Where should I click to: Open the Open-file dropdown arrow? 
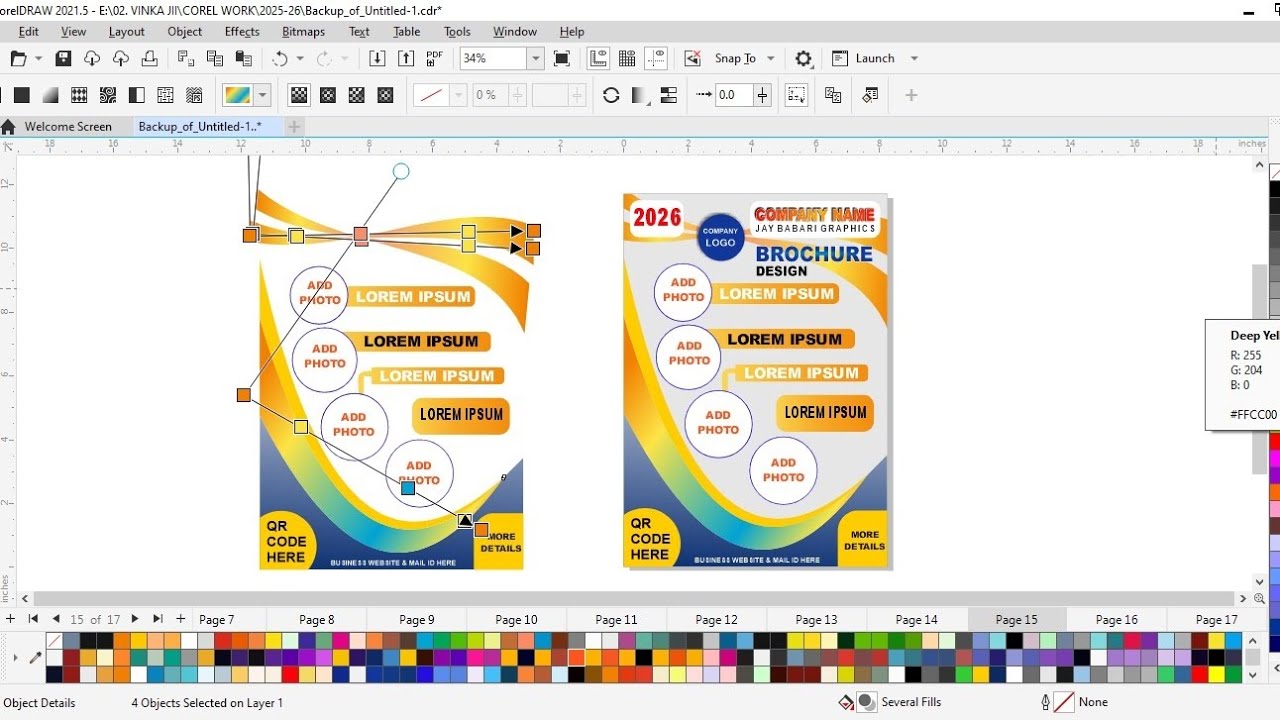tap(39, 58)
